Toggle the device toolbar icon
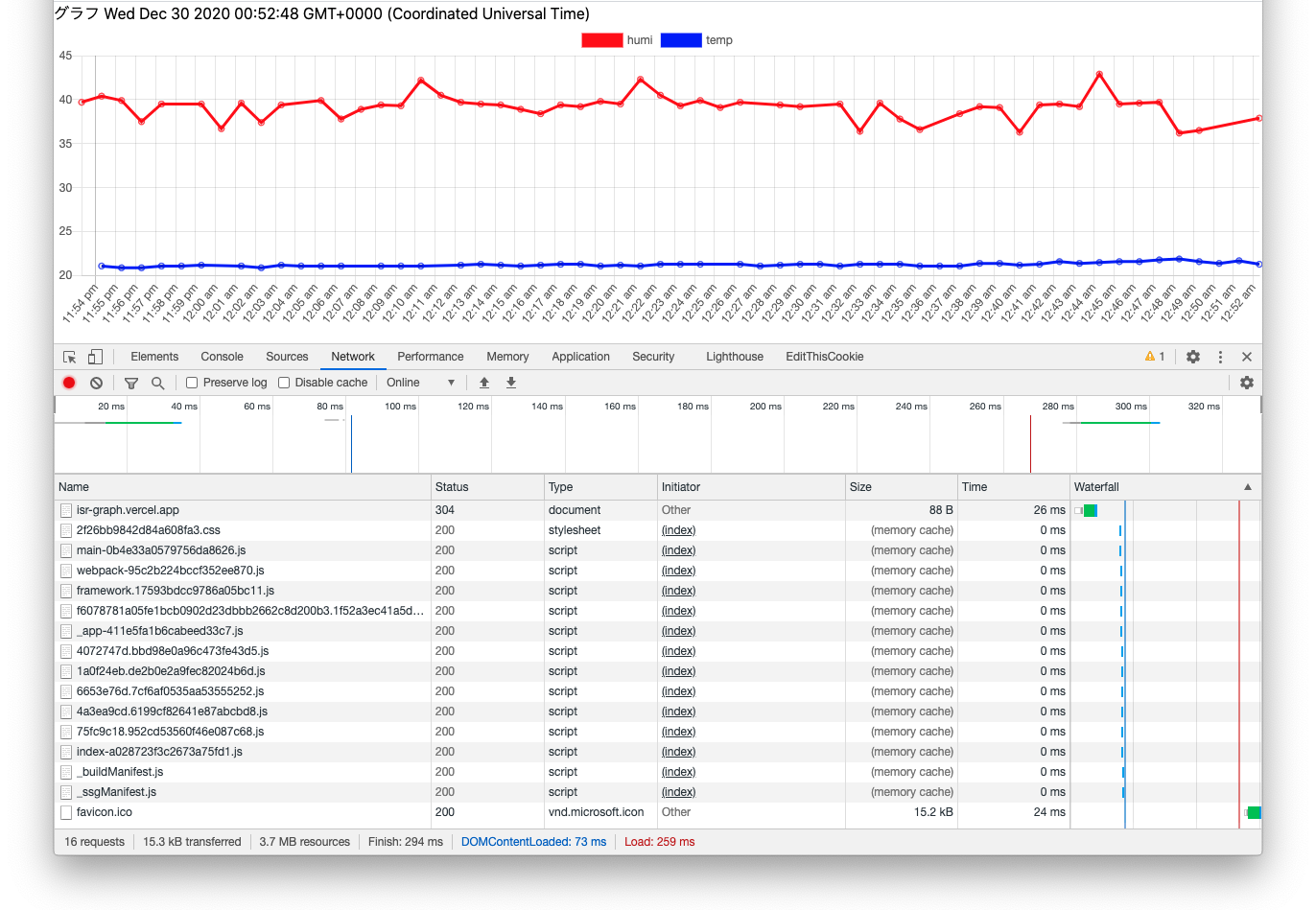The height and width of the screenshot is (910, 1316). 95,357
